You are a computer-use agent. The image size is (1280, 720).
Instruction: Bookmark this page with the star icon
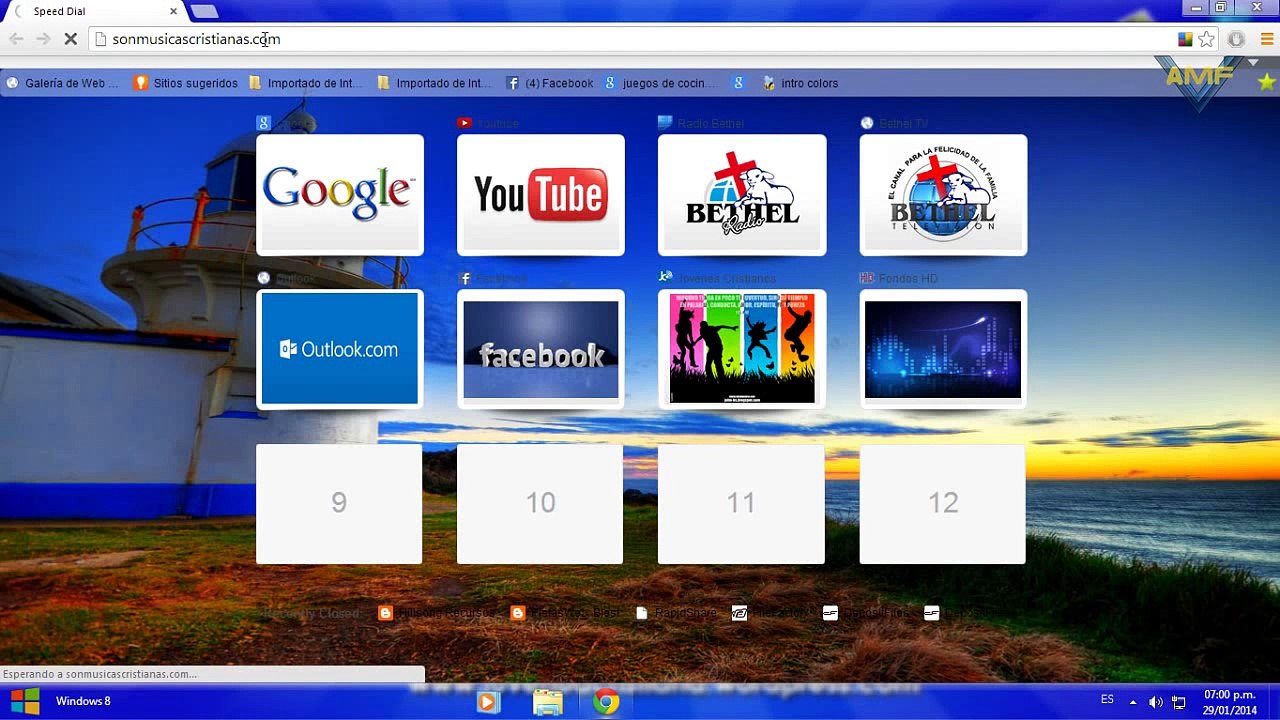pos(1207,39)
